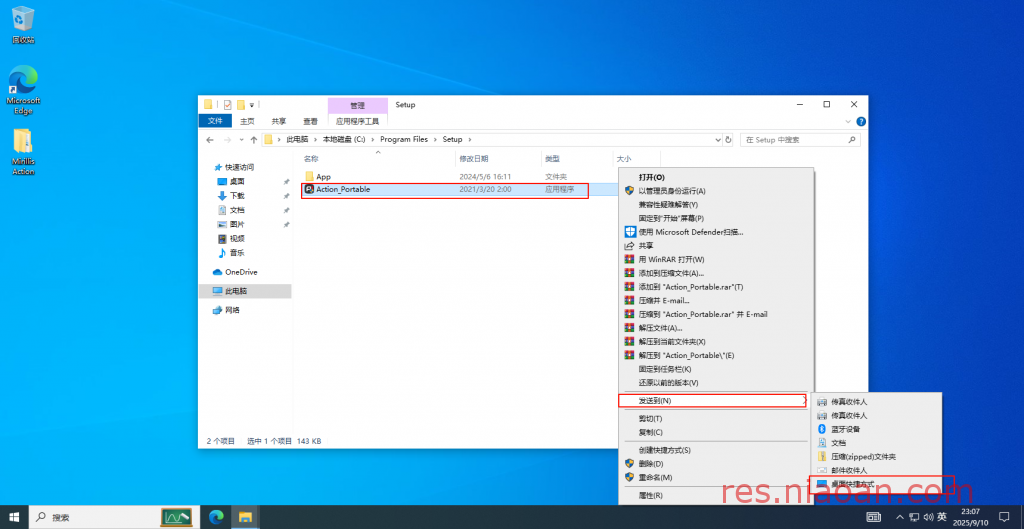Go back using the left arrow button

(210, 140)
